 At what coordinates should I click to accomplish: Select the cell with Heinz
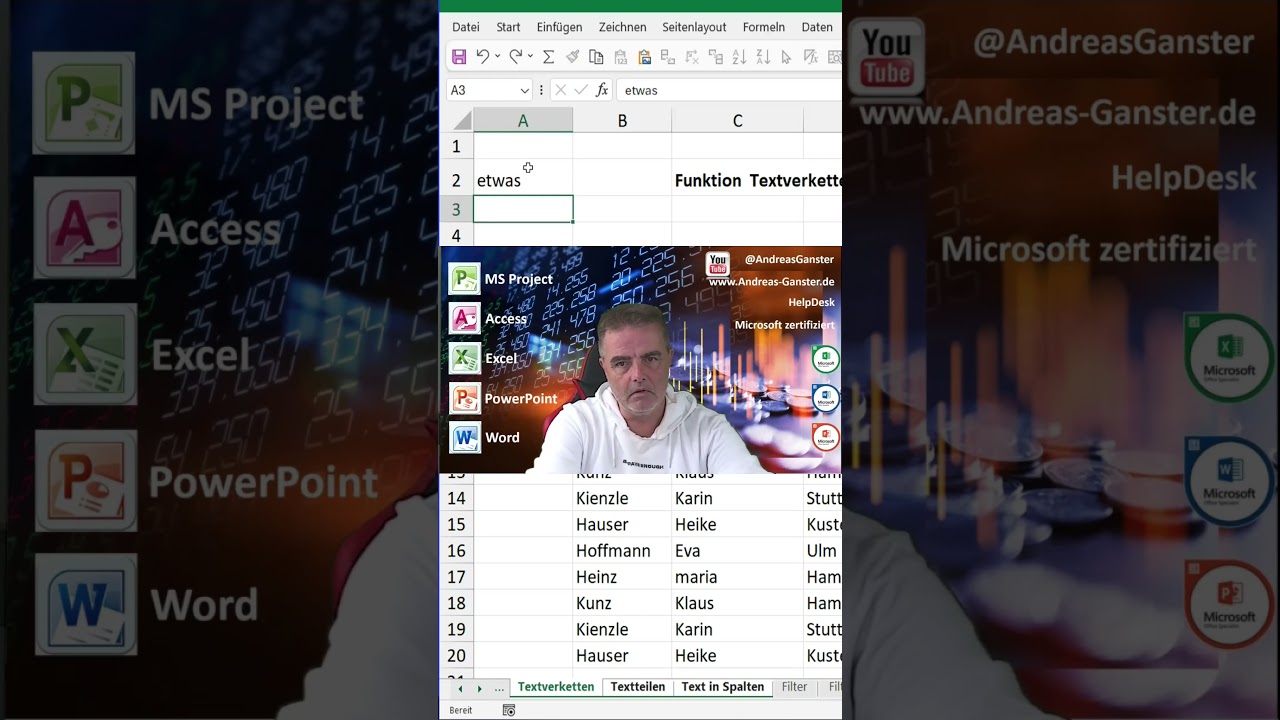[x=622, y=577]
